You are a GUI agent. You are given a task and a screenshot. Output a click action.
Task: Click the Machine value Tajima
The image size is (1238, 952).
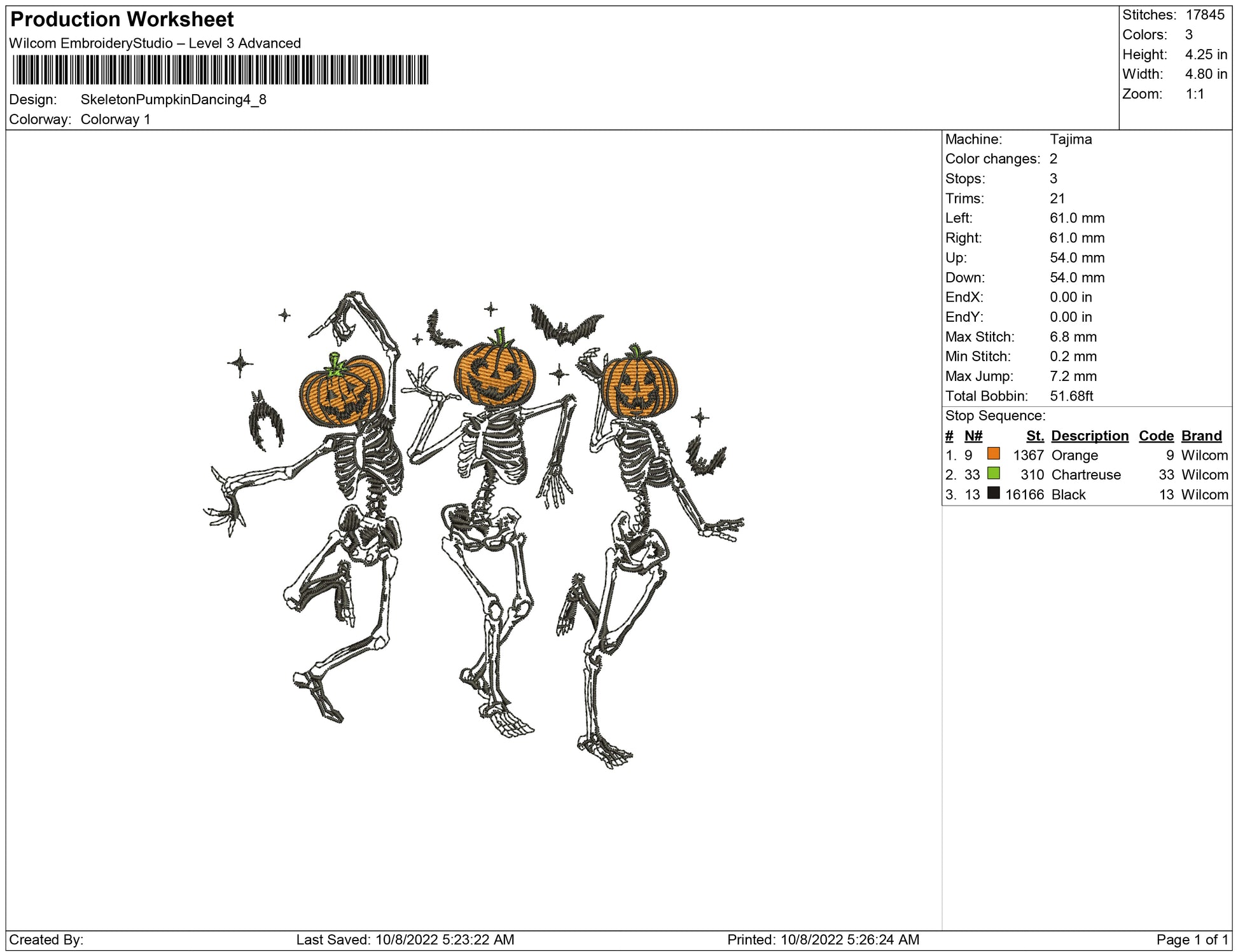(x=1071, y=139)
